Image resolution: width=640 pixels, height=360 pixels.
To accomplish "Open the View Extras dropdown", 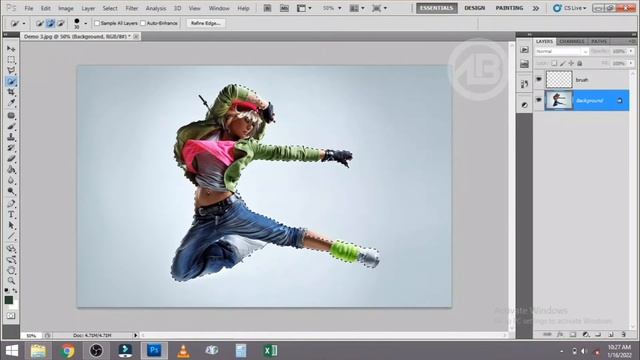I will click(x=304, y=8).
